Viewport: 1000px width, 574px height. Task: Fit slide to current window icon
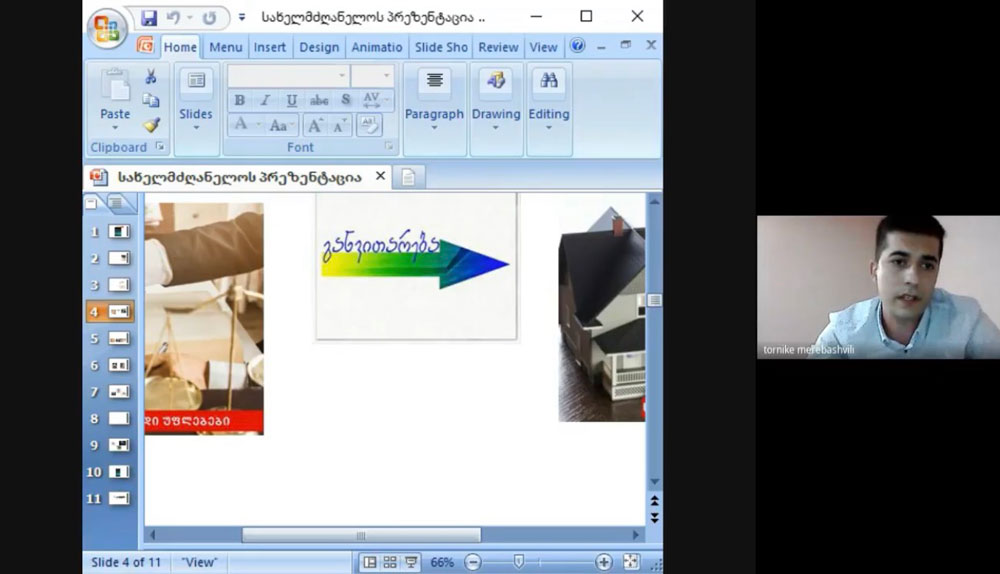click(x=631, y=562)
